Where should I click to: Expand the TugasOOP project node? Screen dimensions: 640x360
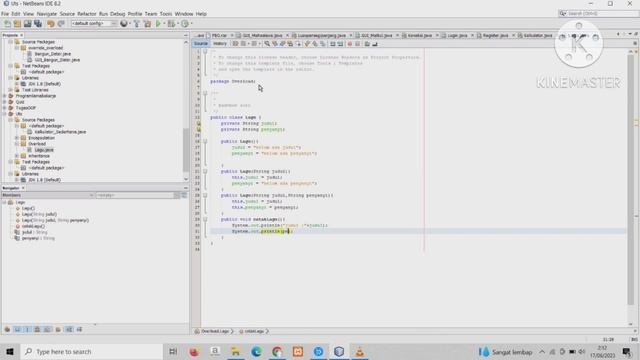[x=5, y=108]
